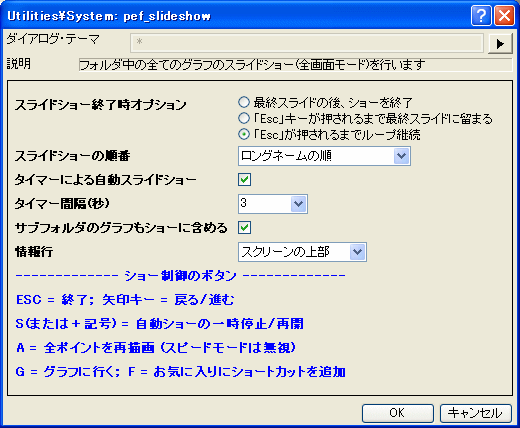The image size is (520, 428).
Task: Click the OK button
Action: (x=398, y=413)
